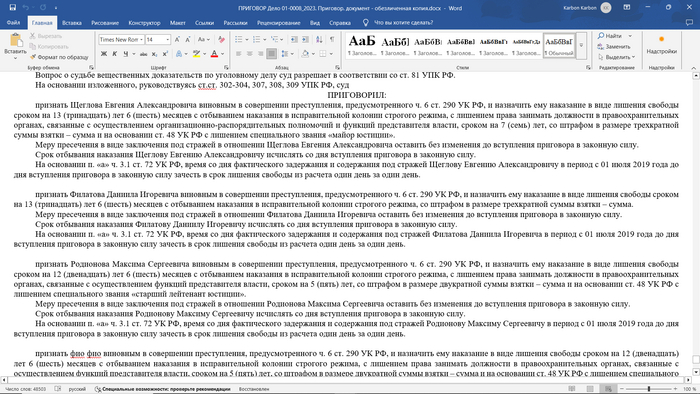
Task: Align the text to the left
Action: point(238,54)
